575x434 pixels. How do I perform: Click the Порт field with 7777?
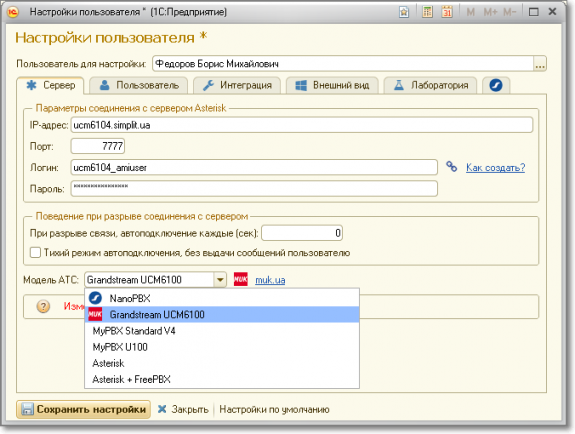pos(98,146)
